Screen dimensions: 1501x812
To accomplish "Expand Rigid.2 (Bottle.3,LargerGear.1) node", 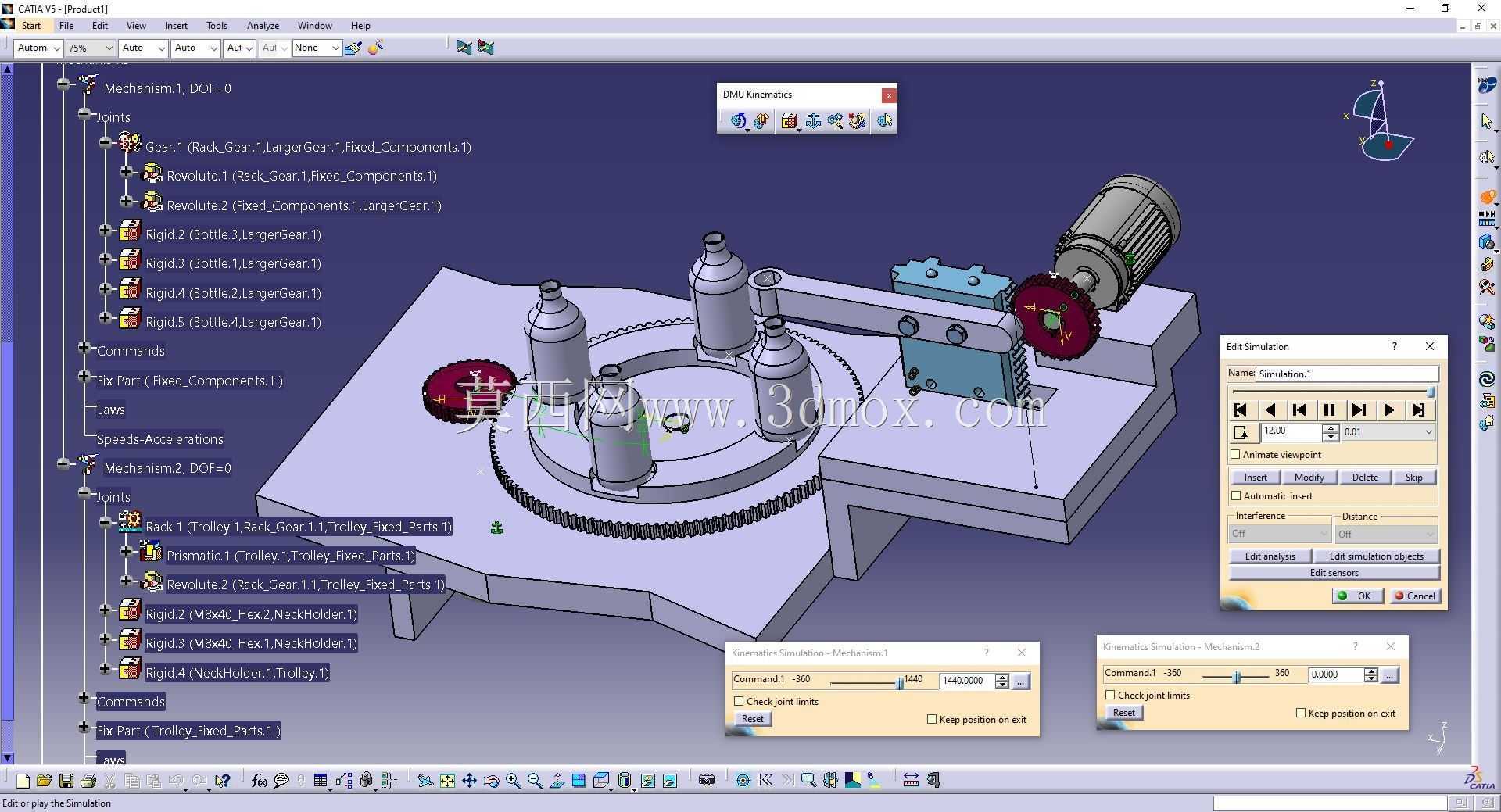I will tap(106, 231).
